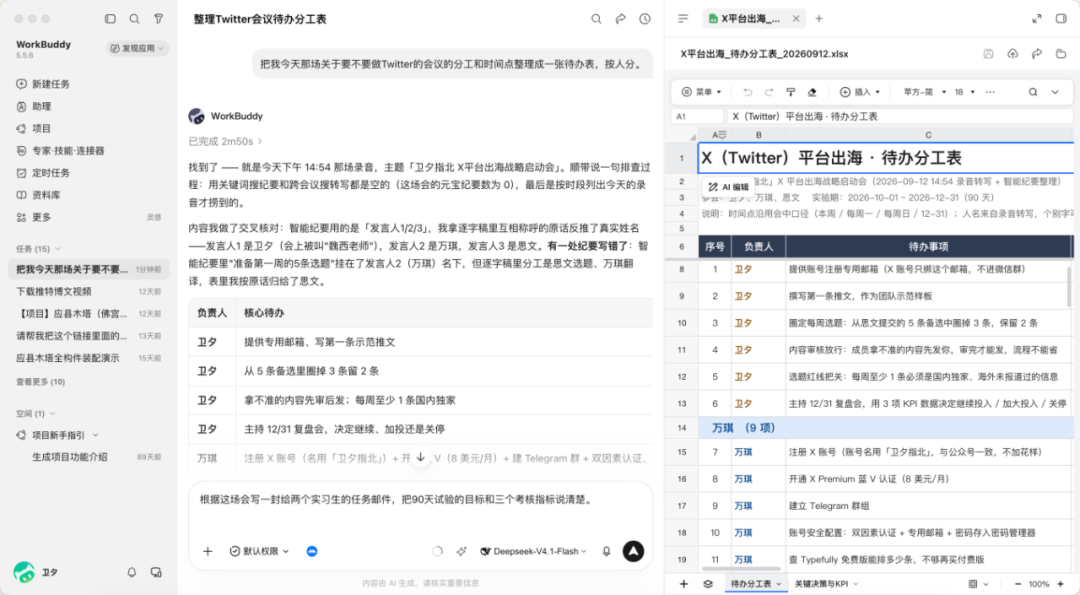Click the undo arrow in spreadsheet toolbar
Screen dimensions: 1080x595
pyautogui.click(x=747, y=92)
